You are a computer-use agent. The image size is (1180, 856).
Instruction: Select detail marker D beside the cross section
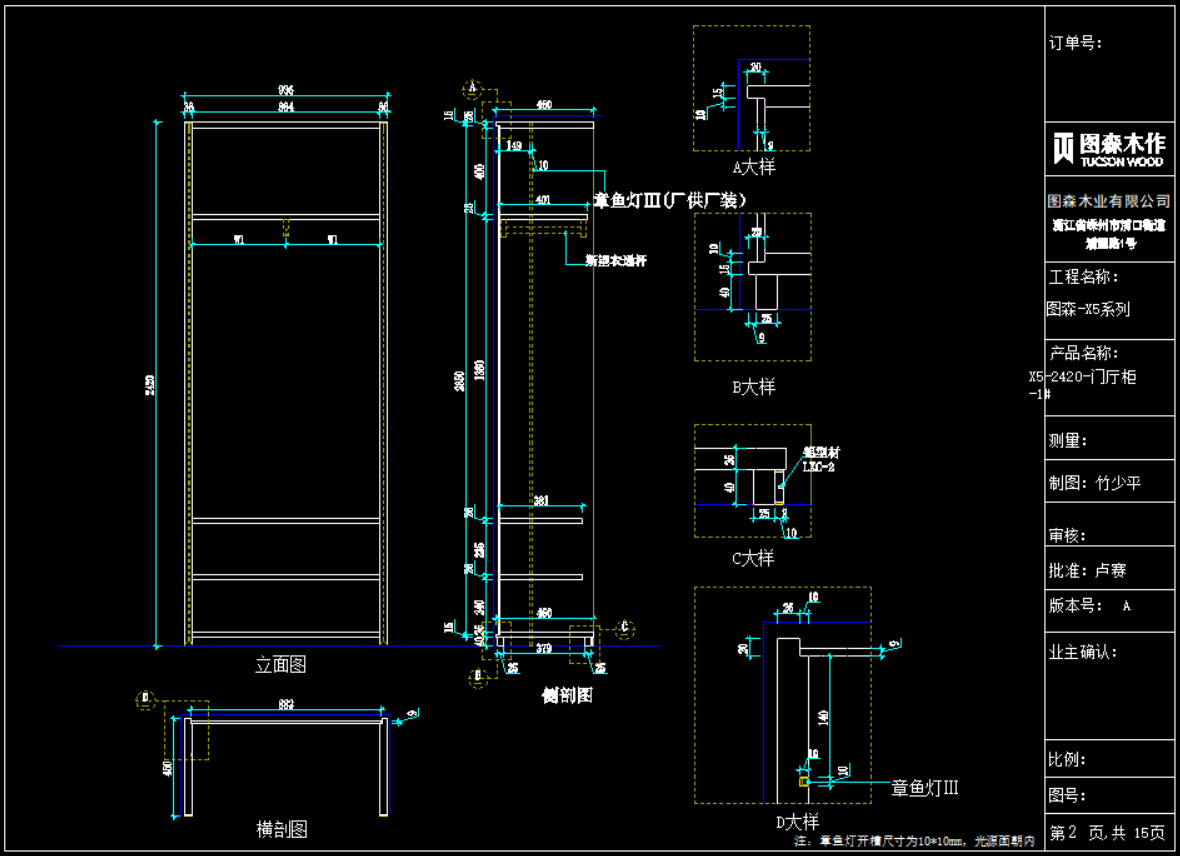click(x=145, y=697)
